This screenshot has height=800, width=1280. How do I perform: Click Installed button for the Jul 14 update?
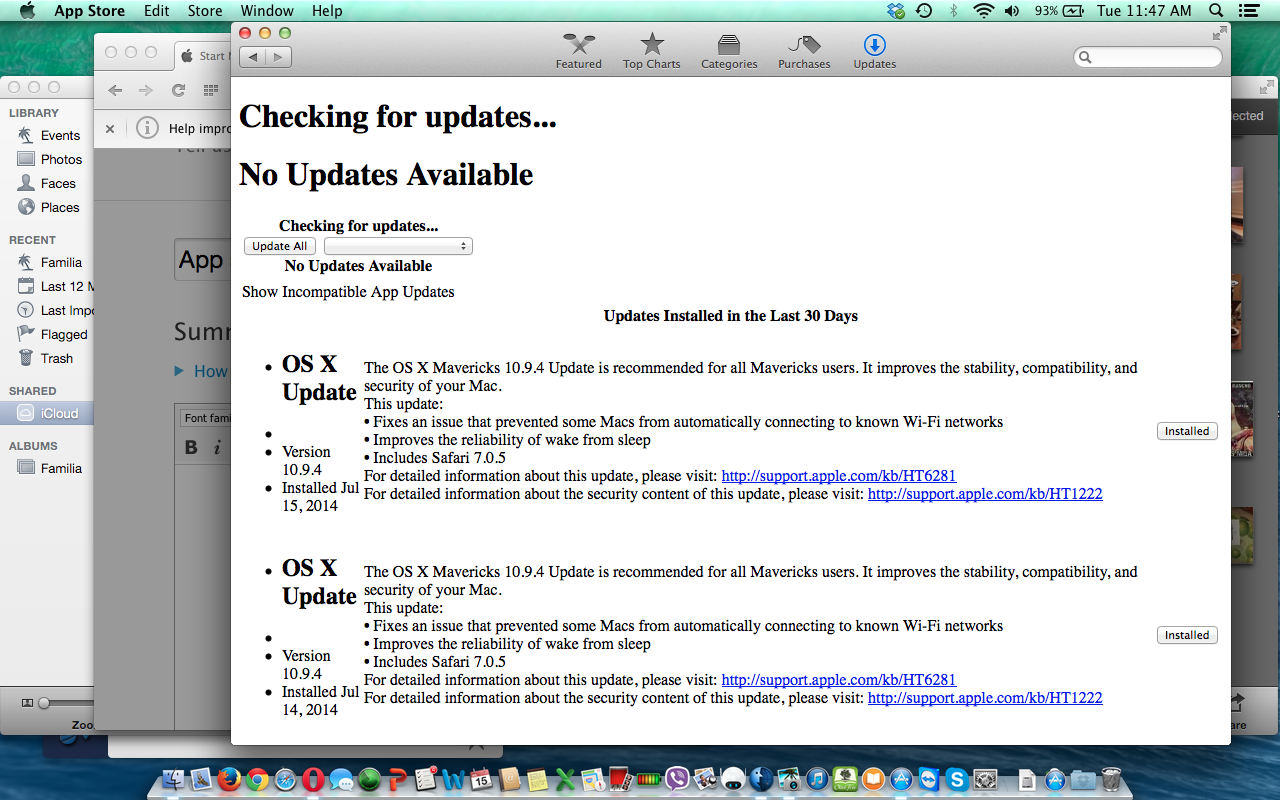pos(1187,635)
